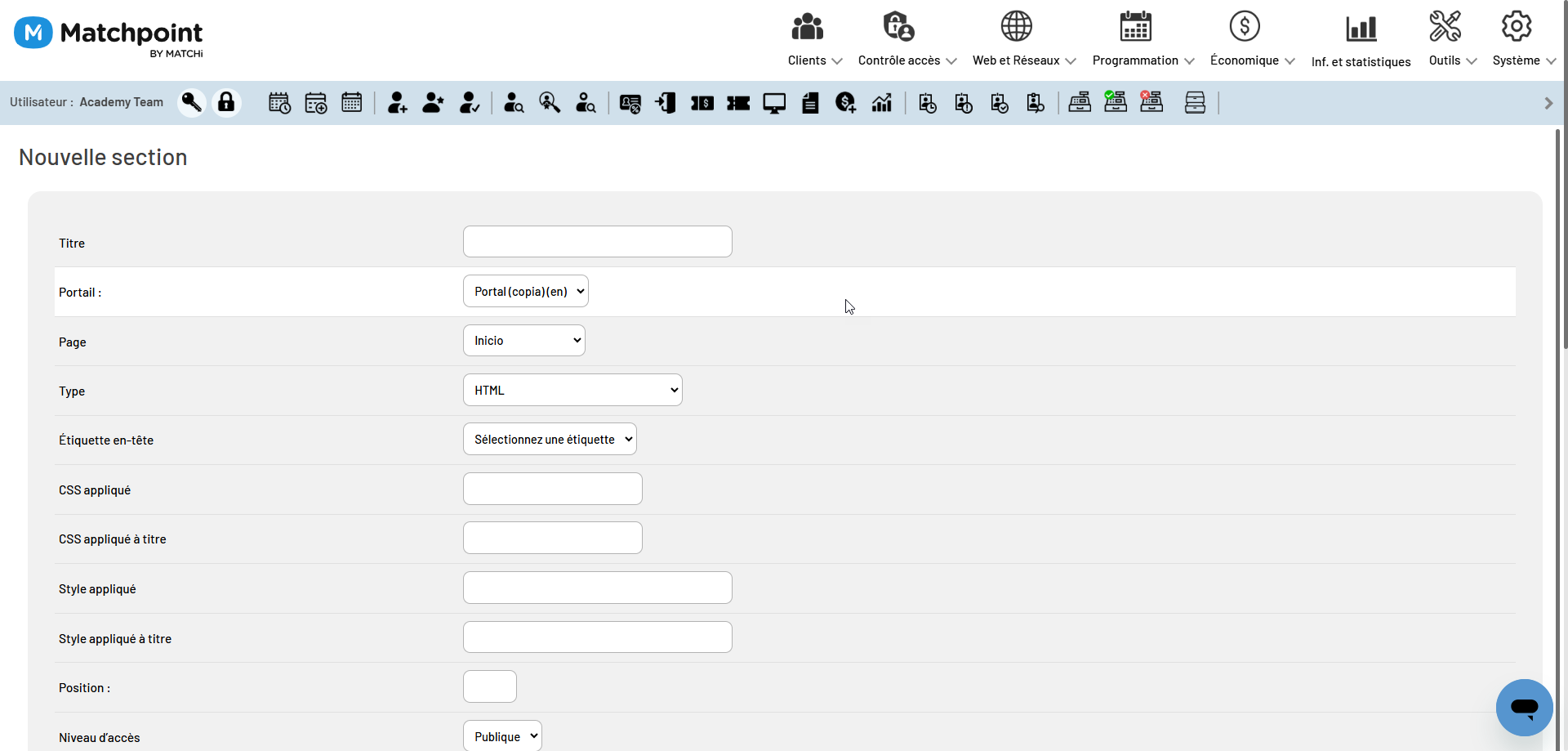Click the magnifier with starred person icon
The height and width of the screenshot is (751, 1568).
[550, 103]
